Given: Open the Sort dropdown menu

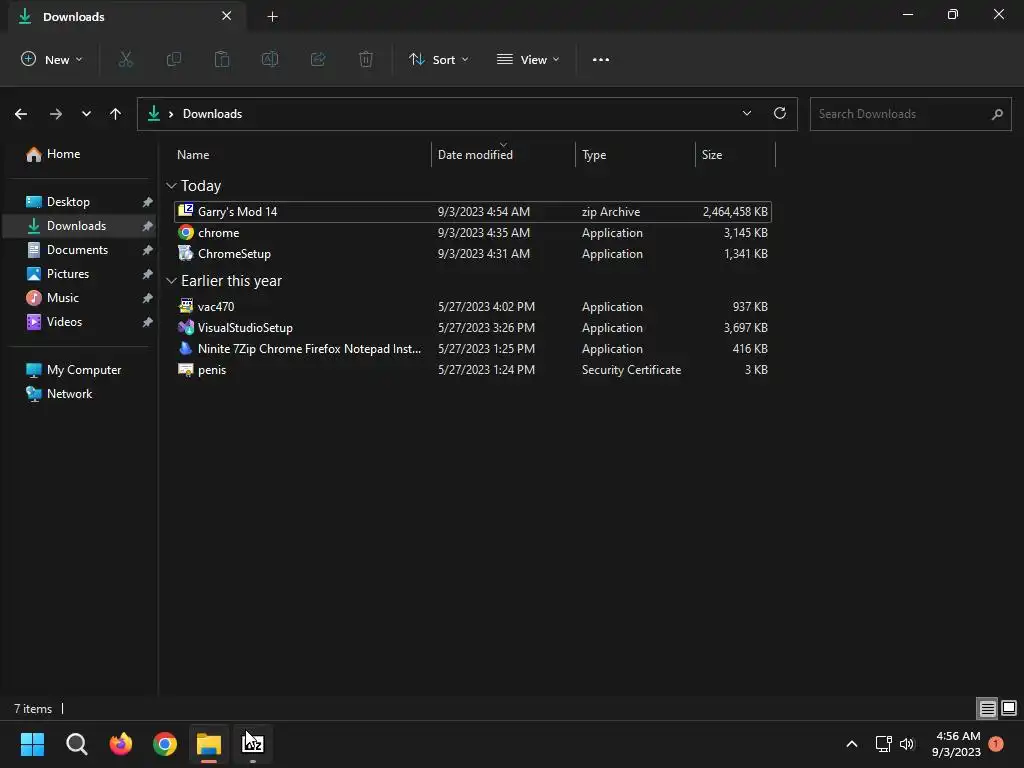Looking at the screenshot, I should (x=439, y=59).
